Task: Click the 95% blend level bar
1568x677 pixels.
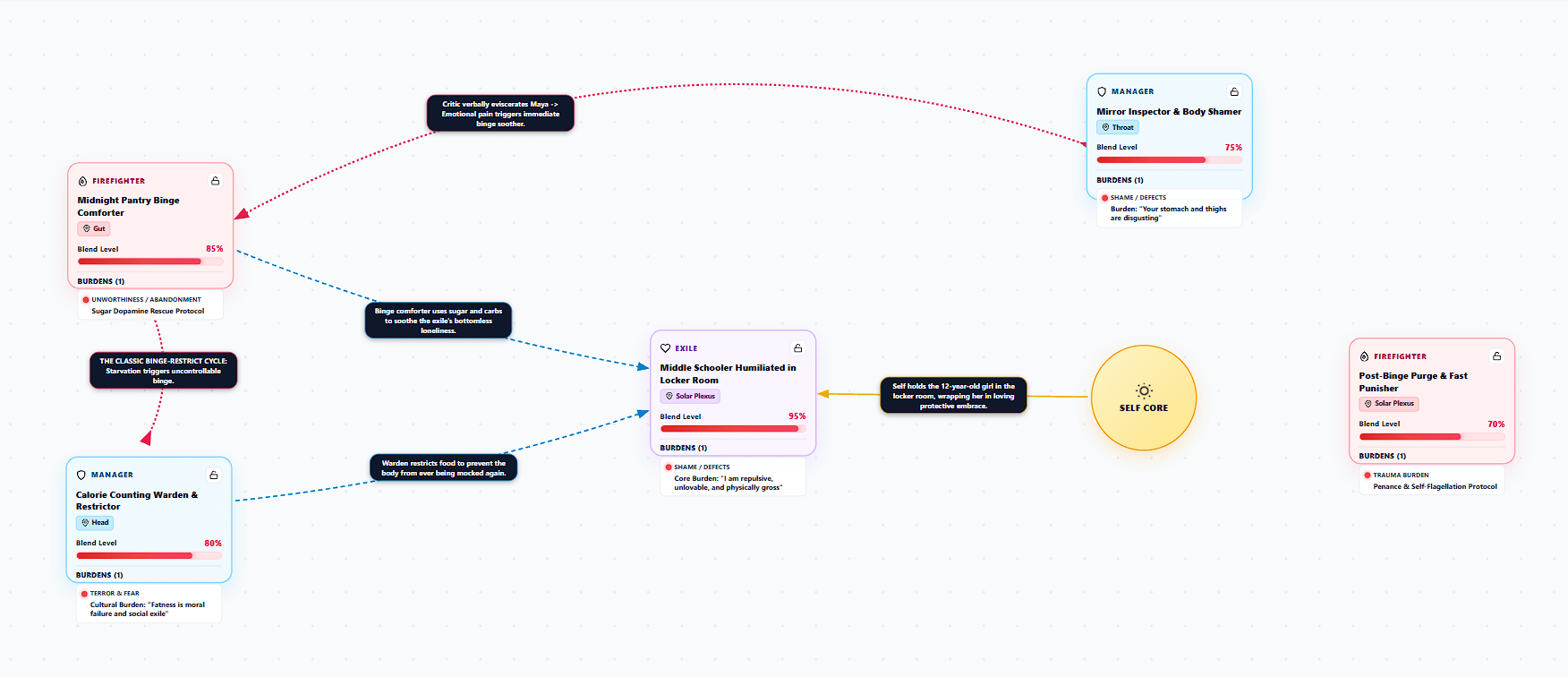Action: pos(733,429)
